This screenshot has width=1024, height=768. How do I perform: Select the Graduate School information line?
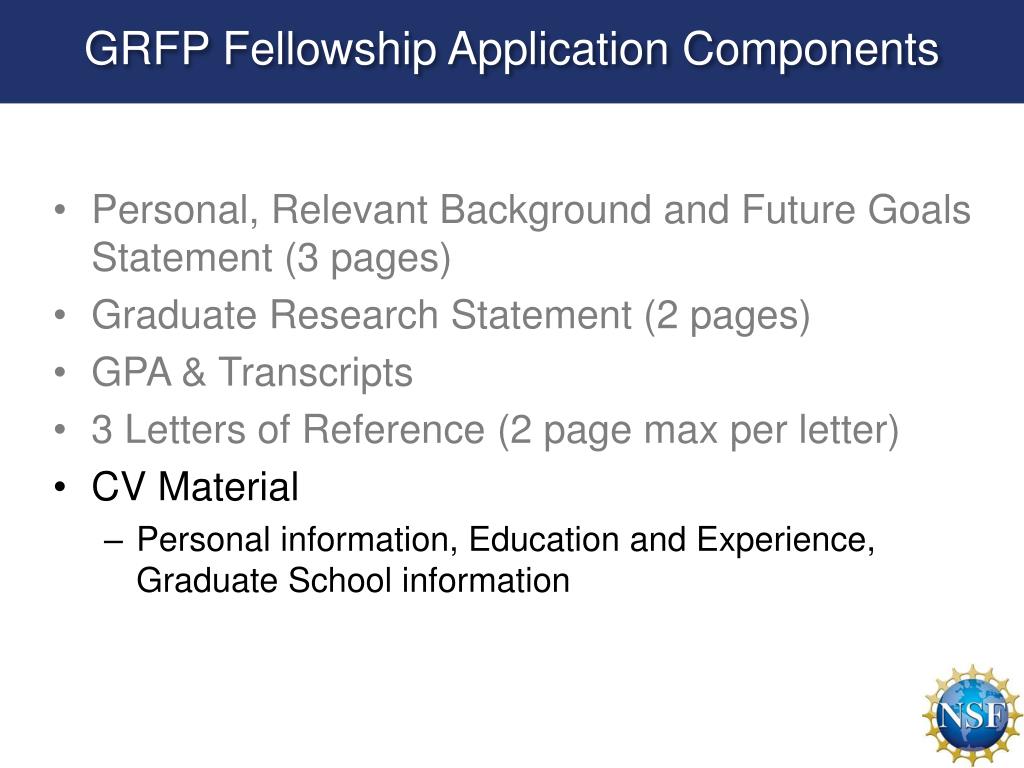tap(353, 581)
